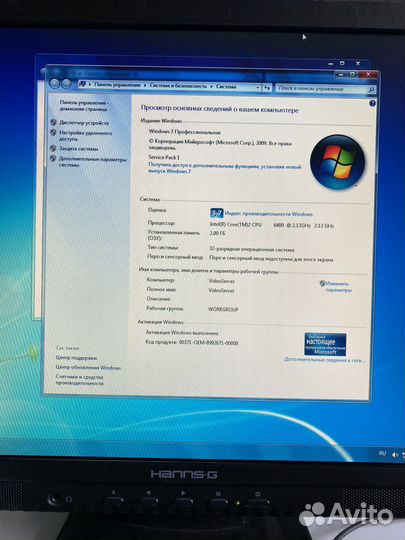Expand the address bar history dropdown arrow
This screenshot has height=540, width=405.
click(x=258, y=88)
